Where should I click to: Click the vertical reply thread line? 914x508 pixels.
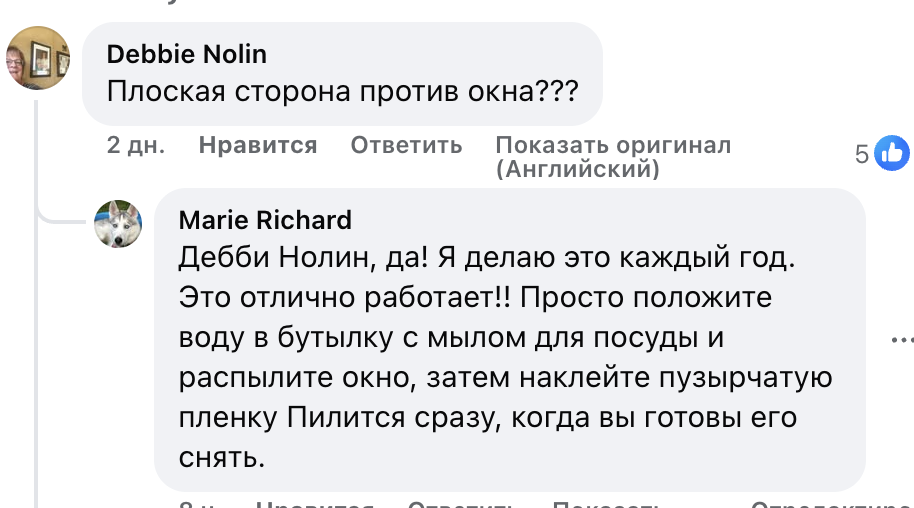coord(36,300)
